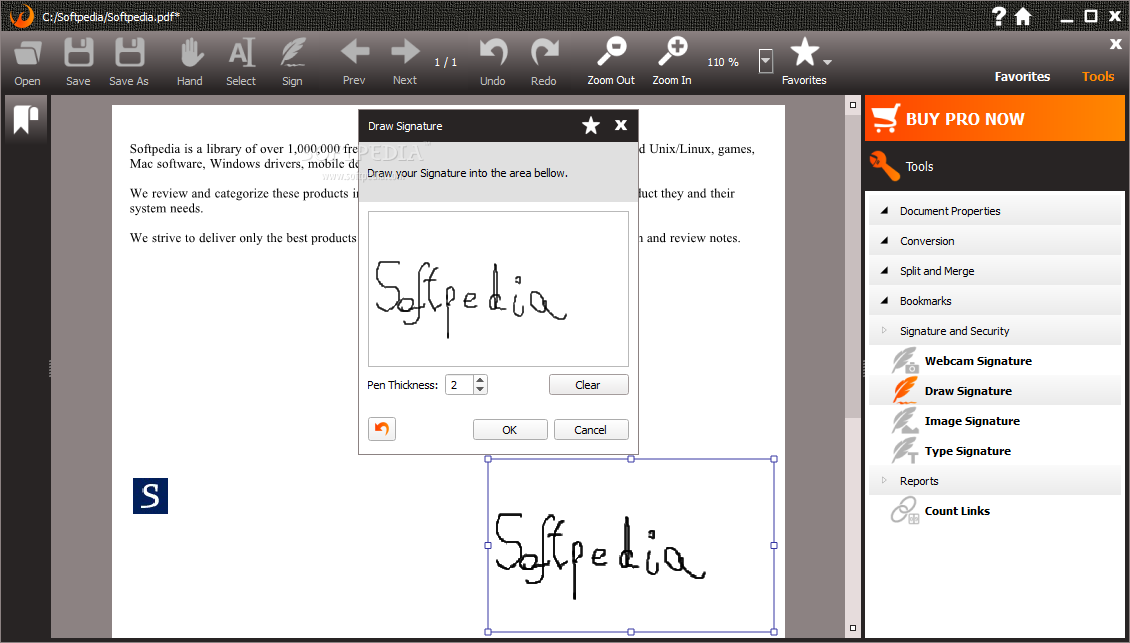Open a file with the Open icon
Screen dimensions: 1130x643
(x=27, y=62)
